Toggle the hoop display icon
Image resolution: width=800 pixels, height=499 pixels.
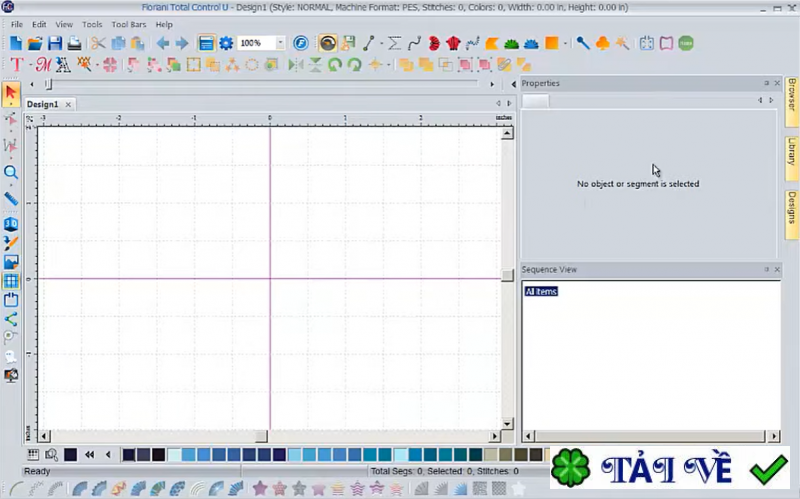point(11,300)
